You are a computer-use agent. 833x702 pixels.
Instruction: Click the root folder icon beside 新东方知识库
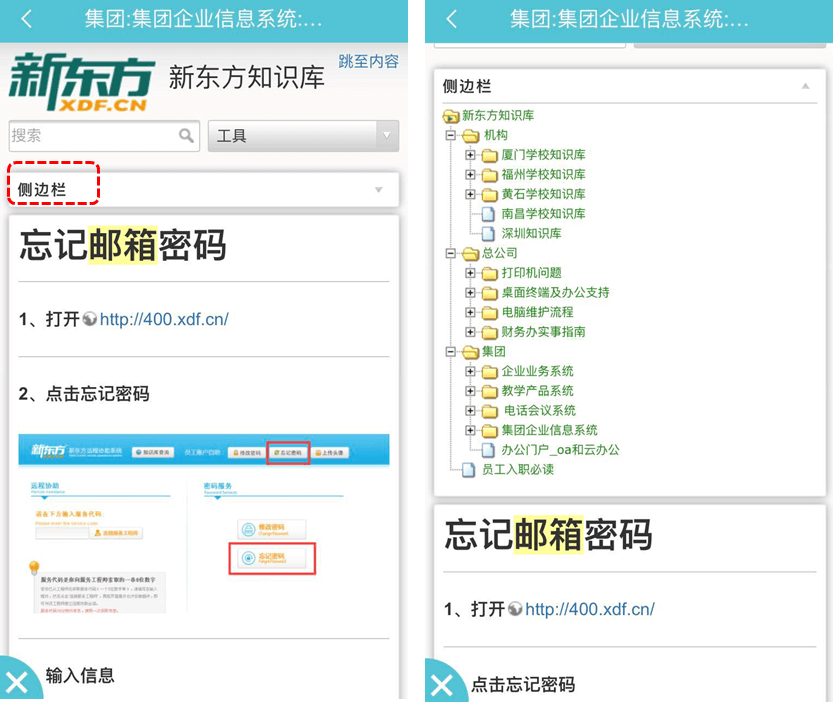point(450,116)
